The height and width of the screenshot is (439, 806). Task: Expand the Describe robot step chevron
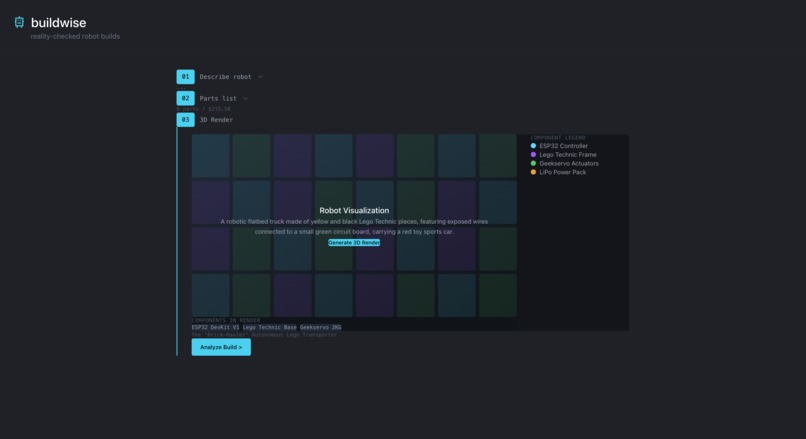[x=260, y=77]
